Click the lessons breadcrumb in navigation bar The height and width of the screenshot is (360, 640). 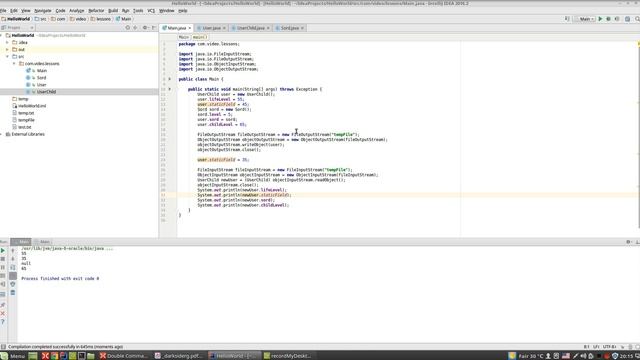[x=101, y=19]
